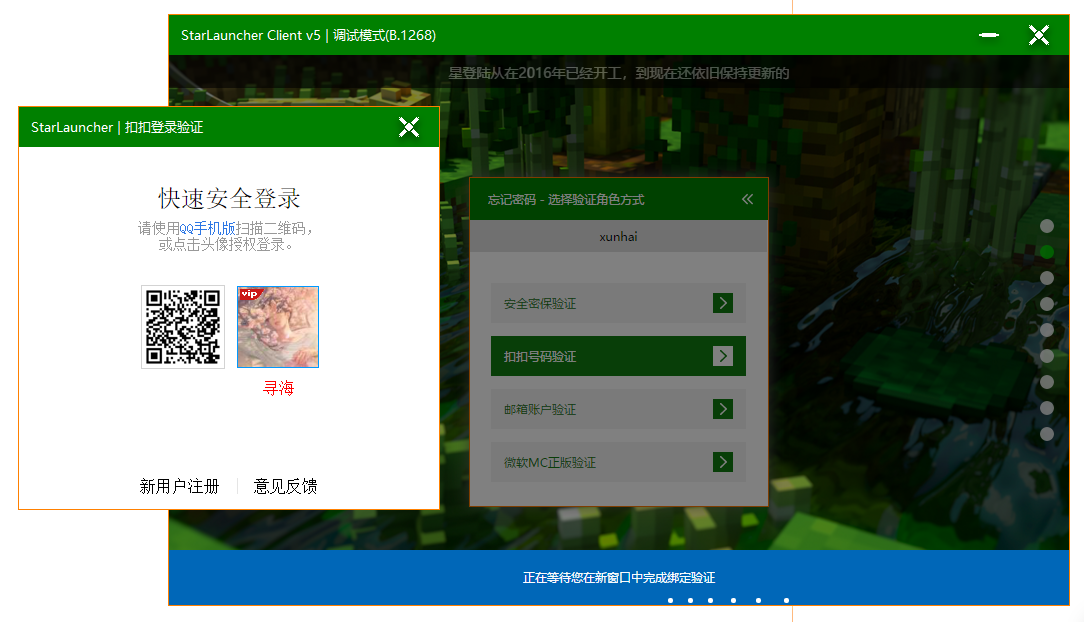This screenshot has height=622, width=1084.
Task: Click the 寻海 VIP avatar to authorize
Action: click(278, 327)
